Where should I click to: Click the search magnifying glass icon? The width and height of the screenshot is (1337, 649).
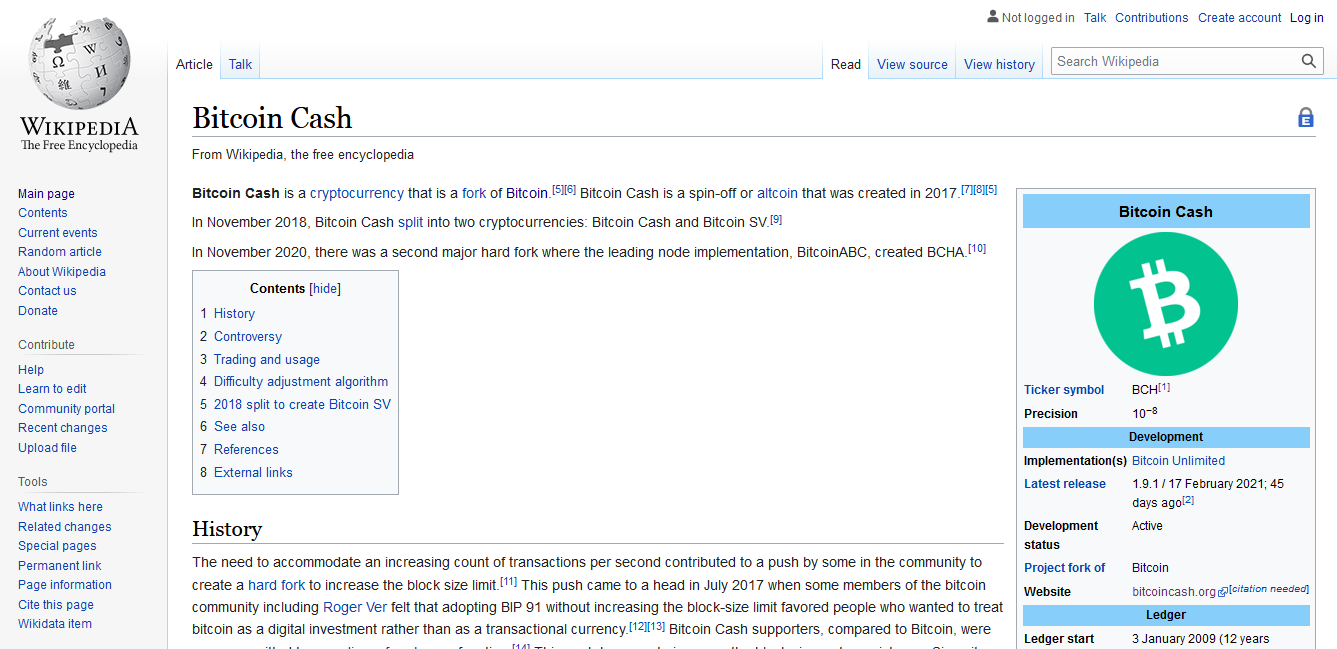(x=1309, y=62)
